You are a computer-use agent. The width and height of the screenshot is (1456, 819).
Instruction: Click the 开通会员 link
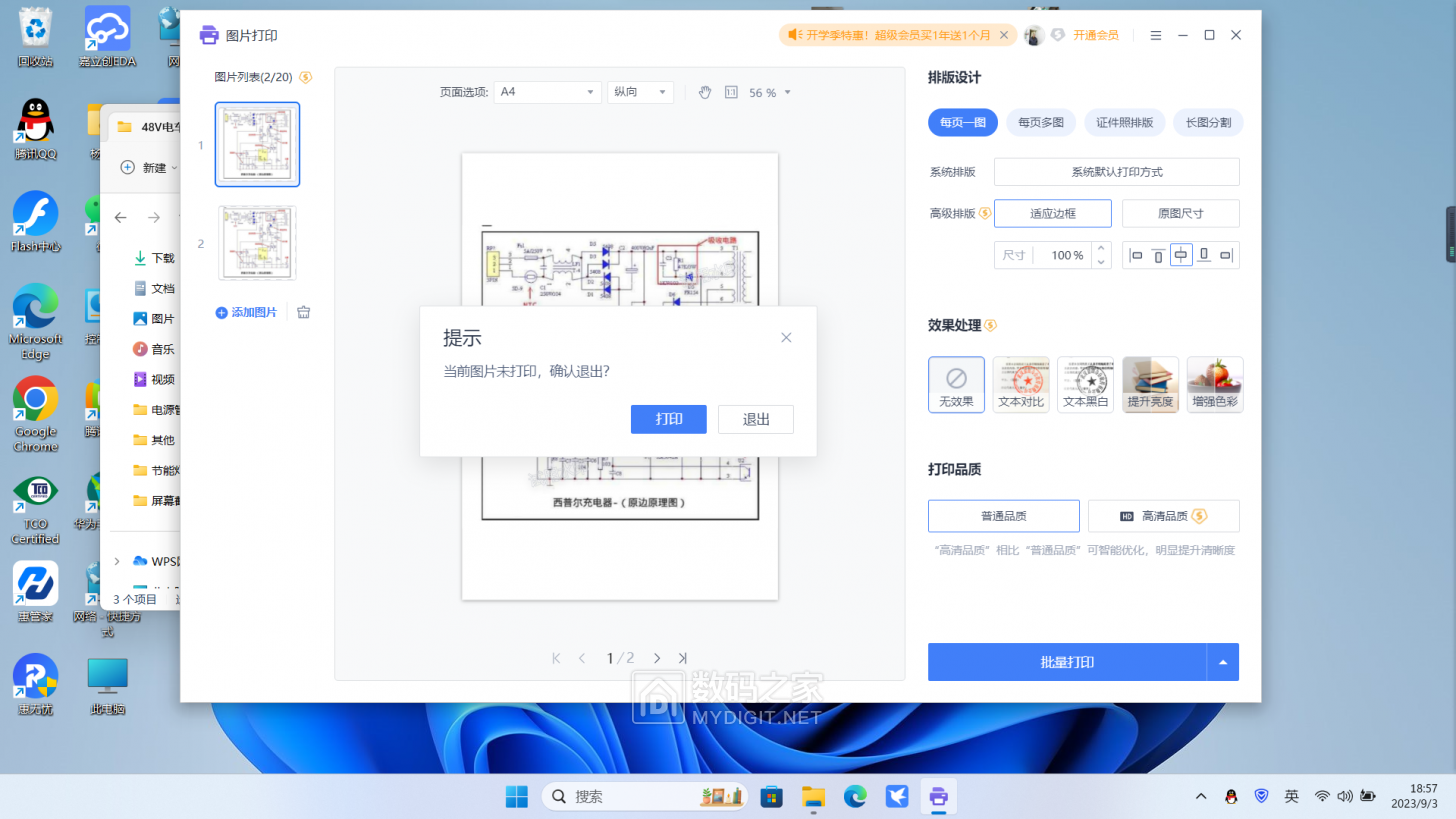tap(1096, 35)
